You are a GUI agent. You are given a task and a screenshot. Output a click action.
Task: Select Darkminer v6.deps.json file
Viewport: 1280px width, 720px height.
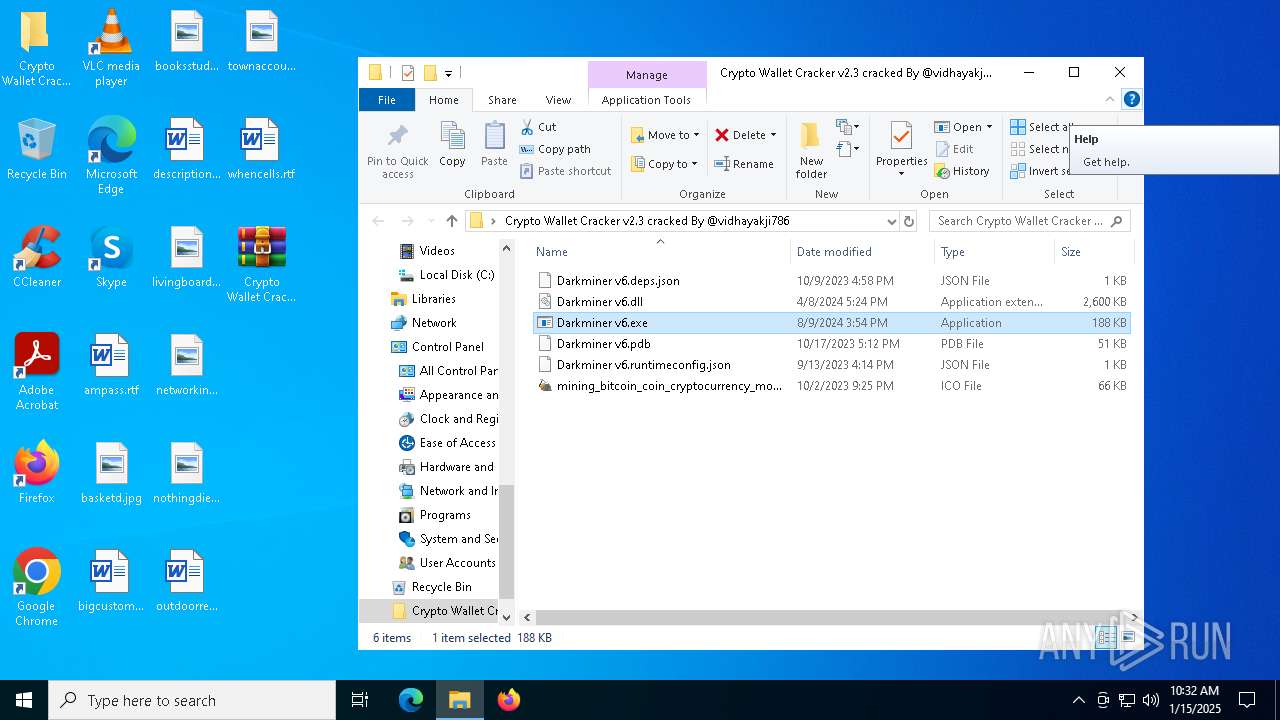(x=832, y=281)
